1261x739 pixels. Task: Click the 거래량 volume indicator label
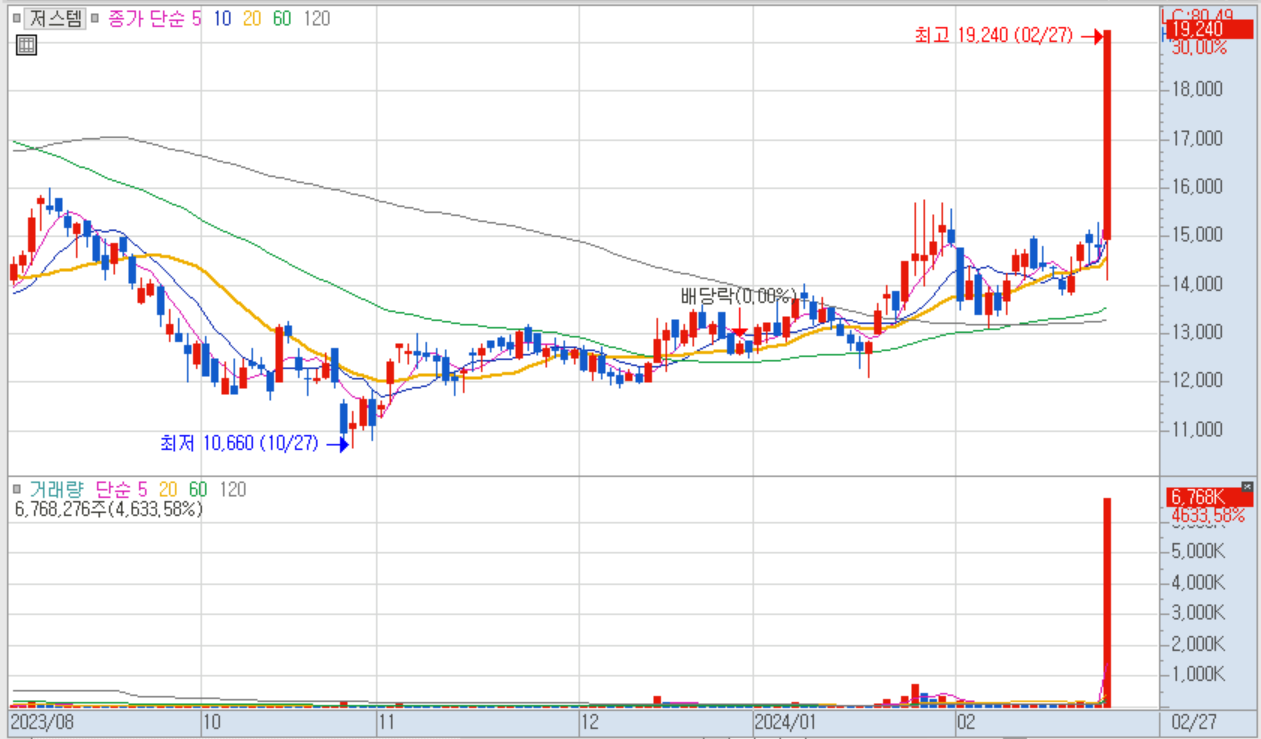coord(56,490)
